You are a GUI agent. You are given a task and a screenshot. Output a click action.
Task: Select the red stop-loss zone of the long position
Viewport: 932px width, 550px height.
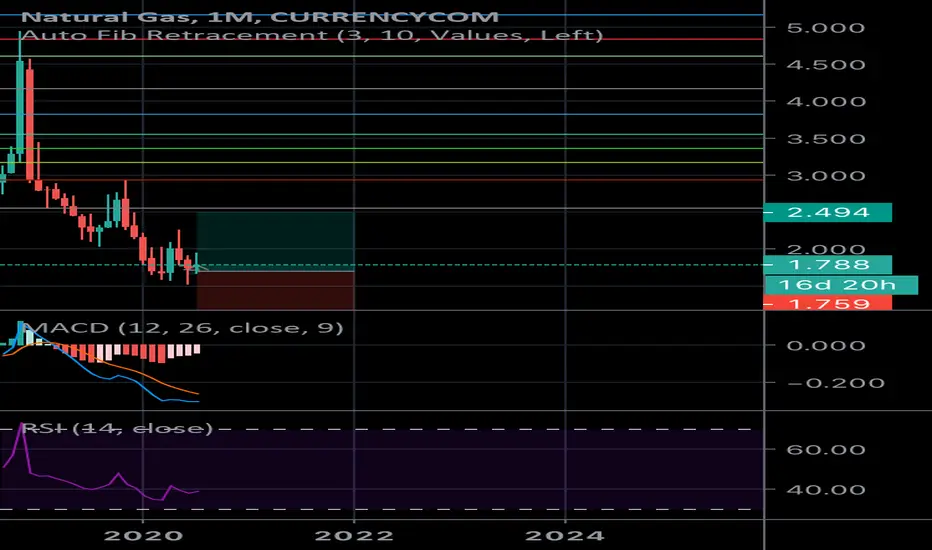click(275, 290)
